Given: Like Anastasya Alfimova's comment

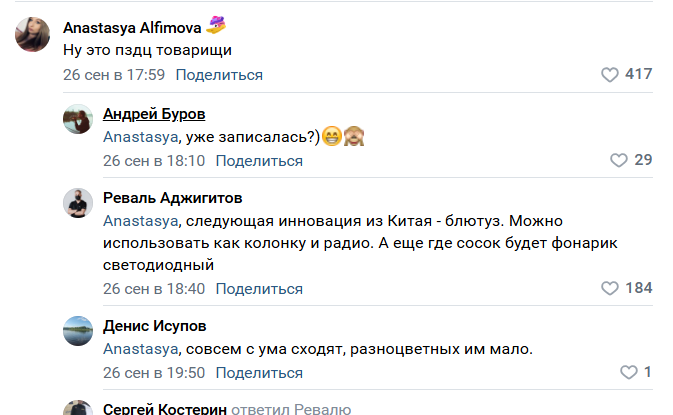Looking at the screenshot, I should (x=610, y=74).
